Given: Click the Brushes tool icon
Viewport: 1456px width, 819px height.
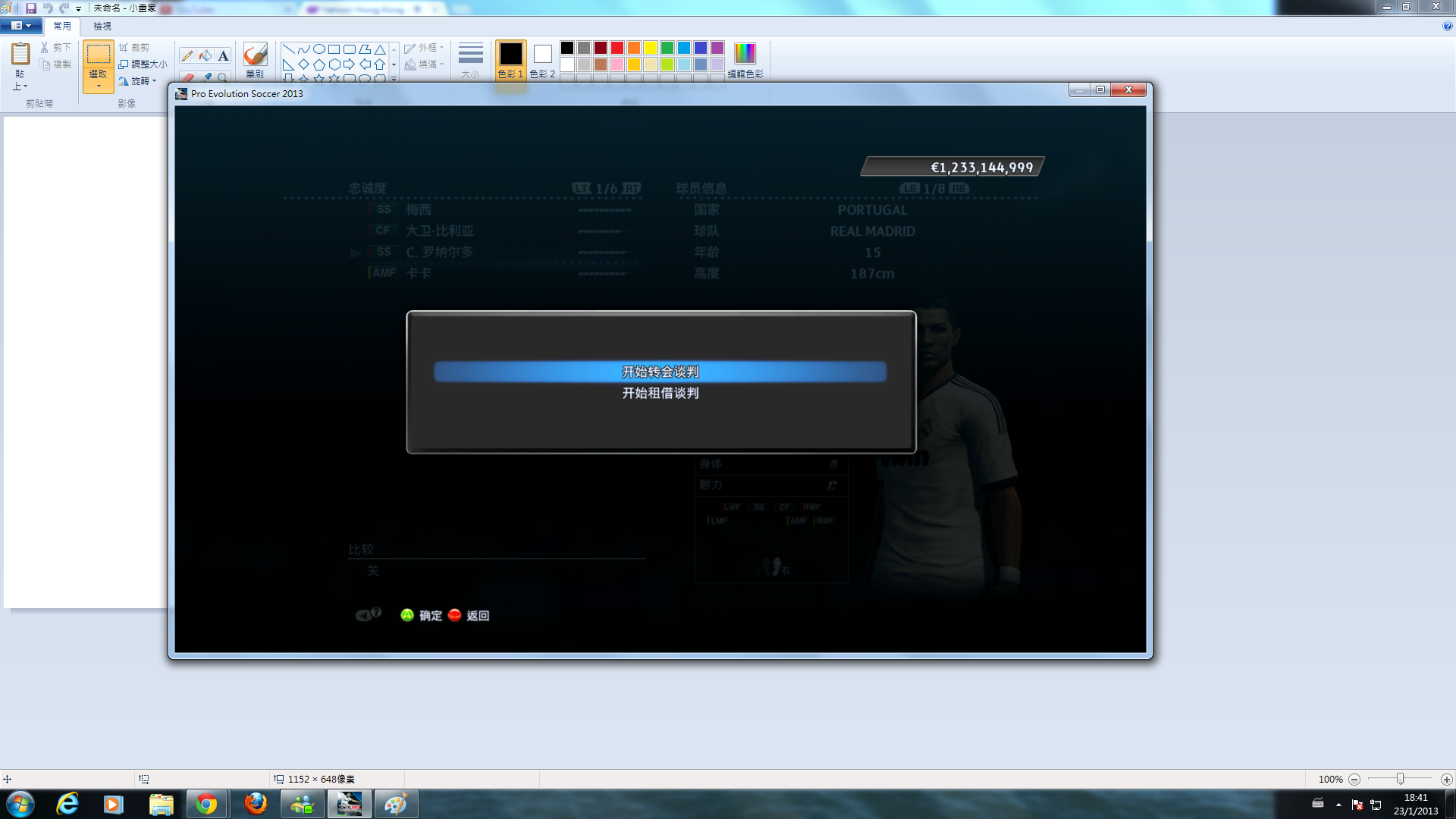Looking at the screenshot, I should click(x=255, y=55).
